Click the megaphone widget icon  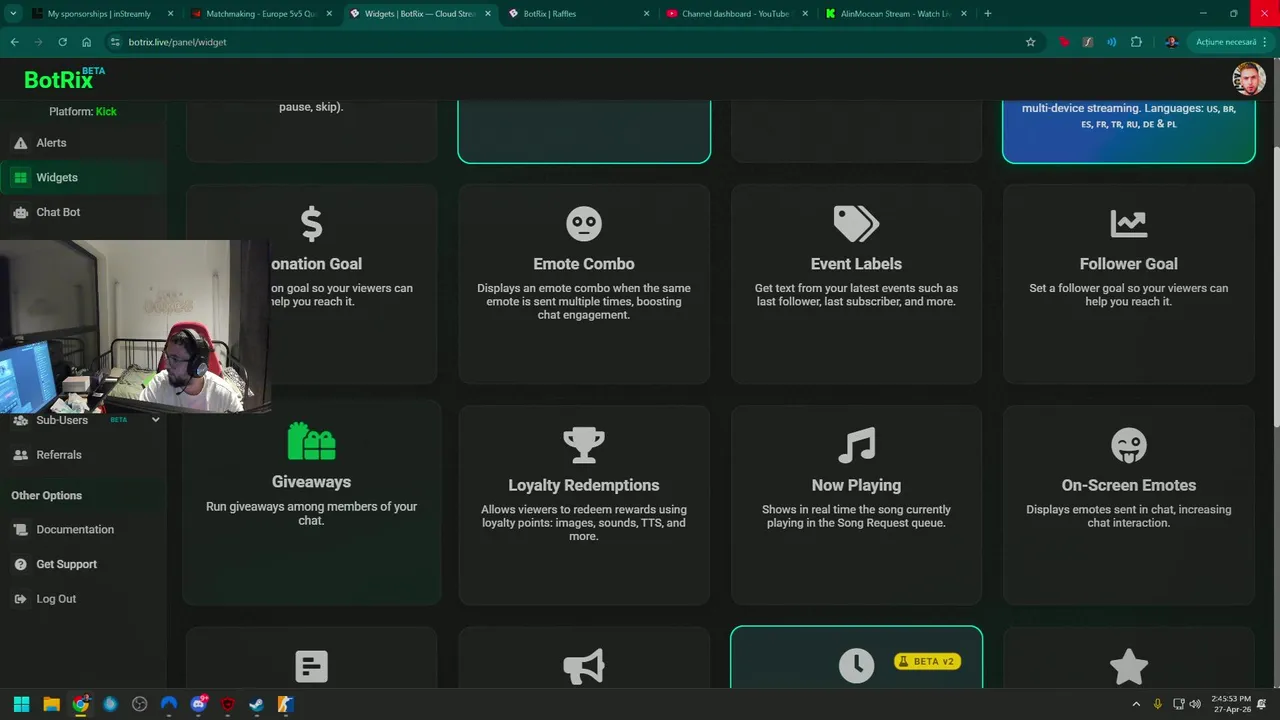click(584, 667)
